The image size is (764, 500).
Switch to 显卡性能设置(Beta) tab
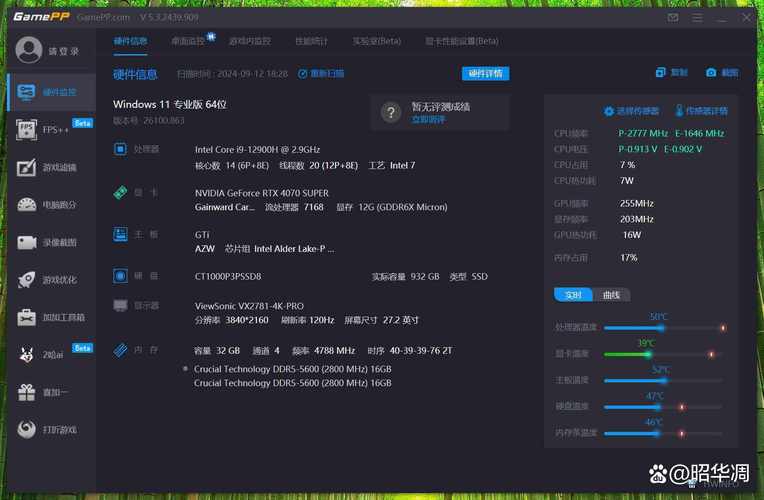(461, 41)
